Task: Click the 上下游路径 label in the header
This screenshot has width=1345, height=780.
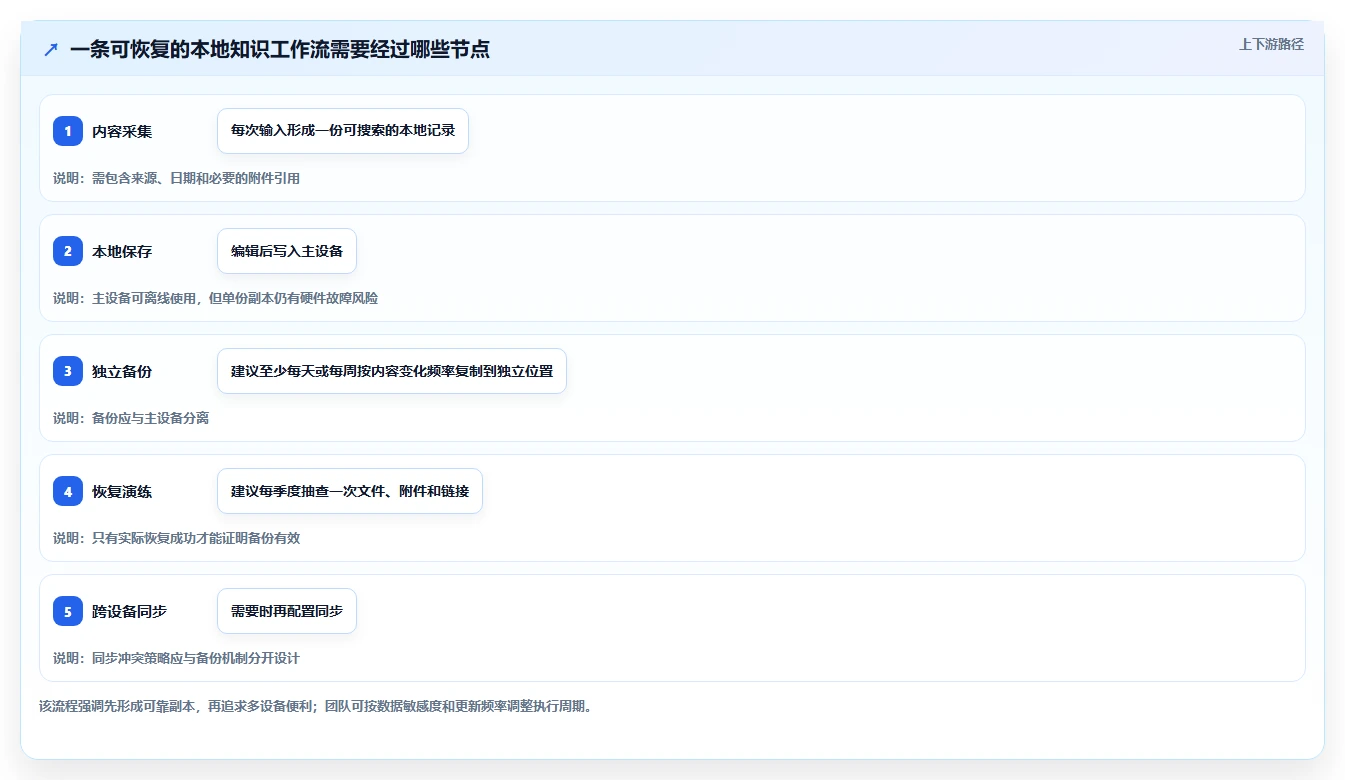Action: [x=1271, y=44]
